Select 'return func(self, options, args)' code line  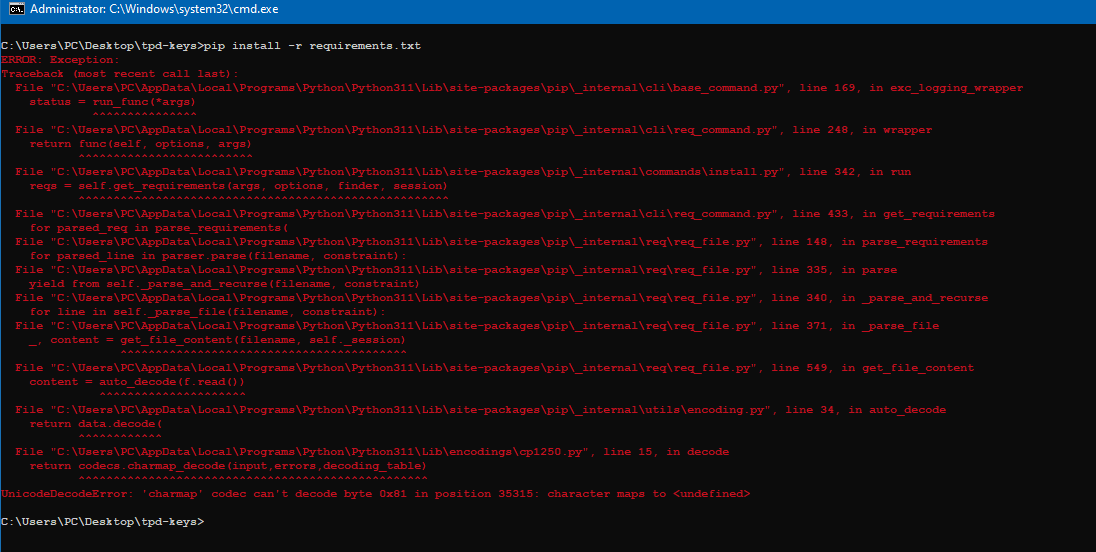[141, 144]
